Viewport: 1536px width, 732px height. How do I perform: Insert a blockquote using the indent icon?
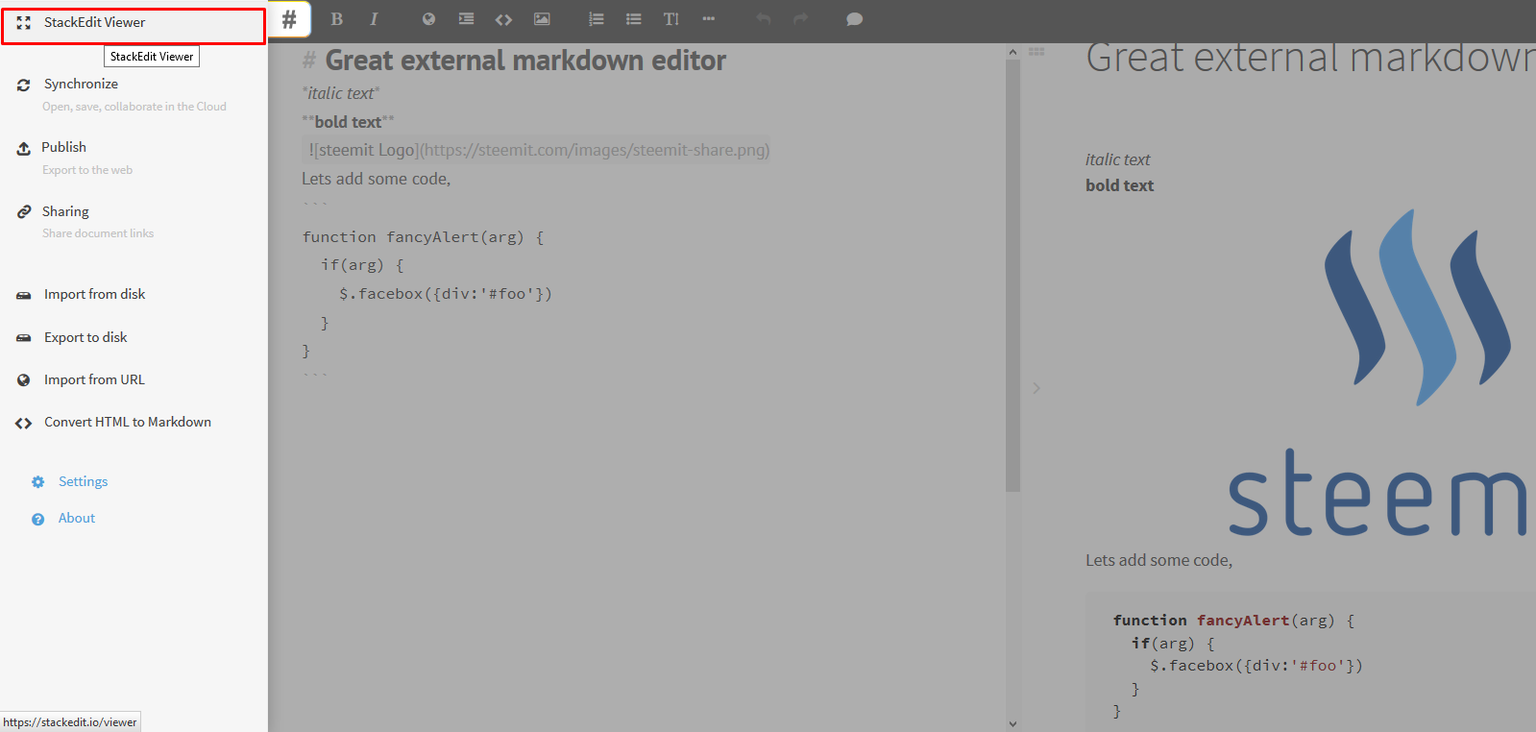pyautogui.click(x=466, y=19)
